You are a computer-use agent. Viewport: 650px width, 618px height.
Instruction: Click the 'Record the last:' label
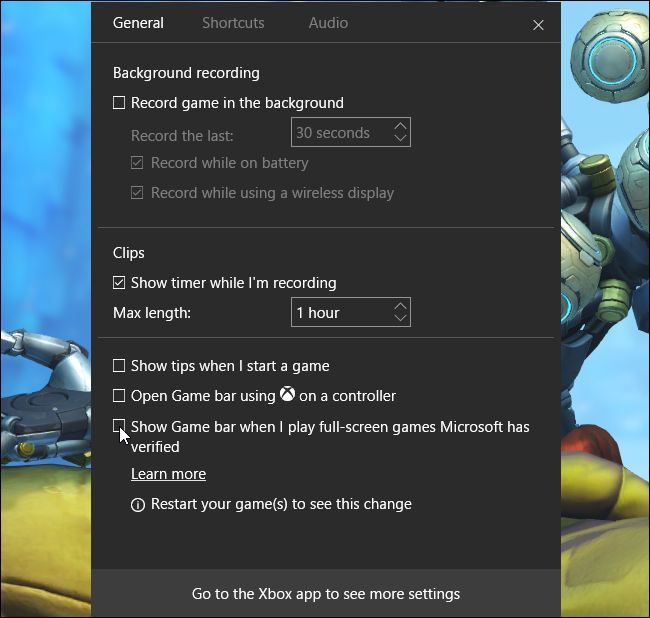click(182, 136)
